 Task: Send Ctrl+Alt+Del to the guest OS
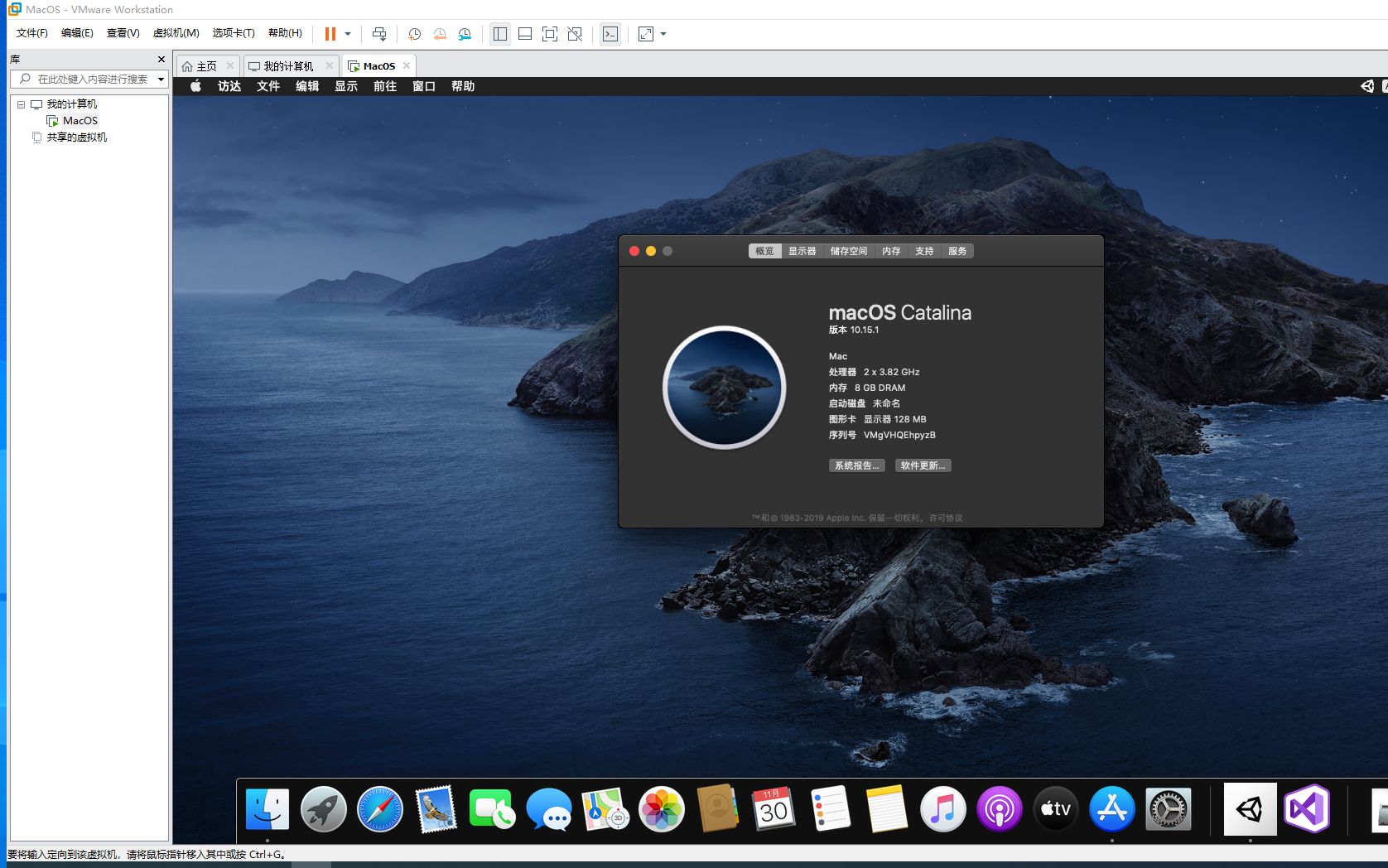(x=379, y=34)
